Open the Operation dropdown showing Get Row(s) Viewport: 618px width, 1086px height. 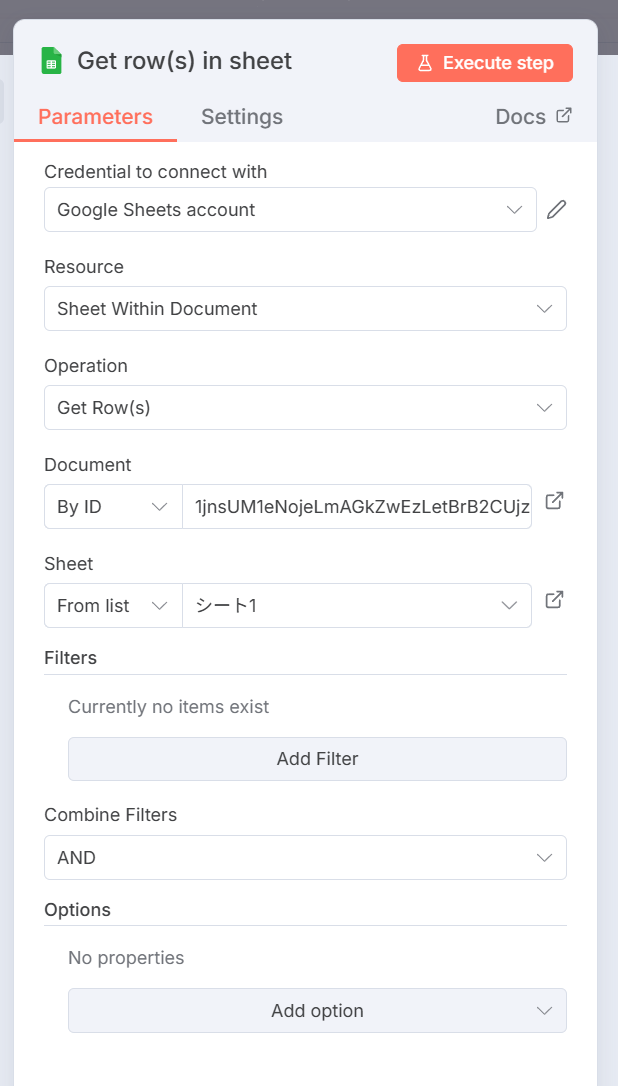click(305, 408)
